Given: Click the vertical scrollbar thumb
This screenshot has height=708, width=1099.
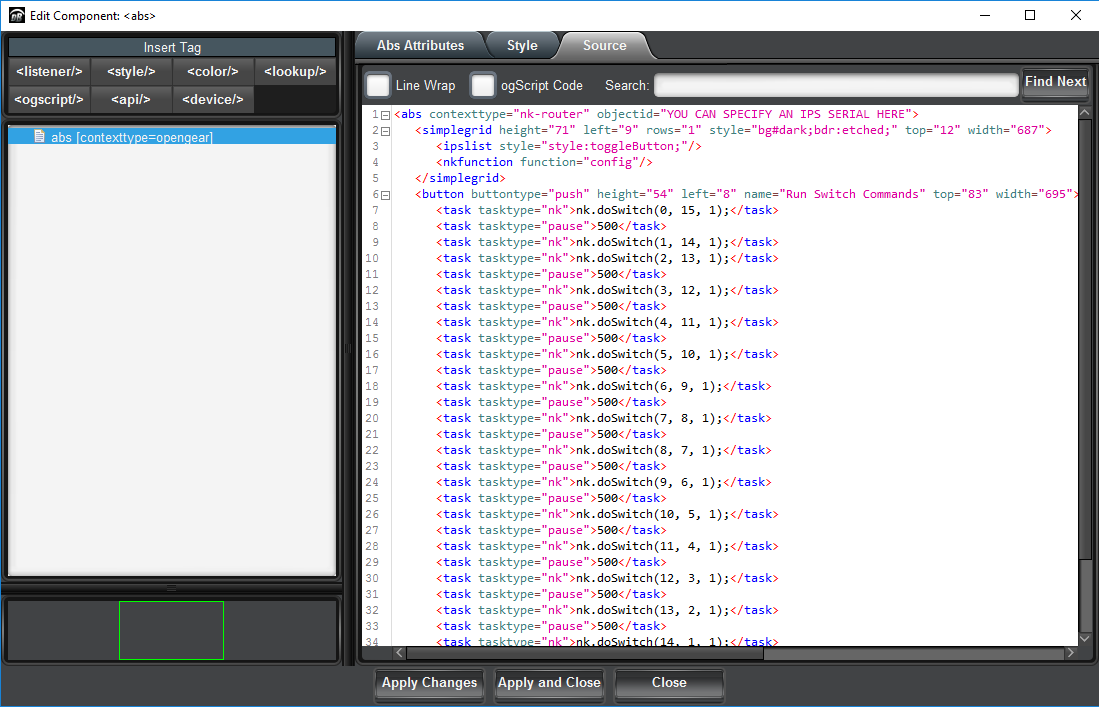Looking at the screenshot, I should 1084,338.
